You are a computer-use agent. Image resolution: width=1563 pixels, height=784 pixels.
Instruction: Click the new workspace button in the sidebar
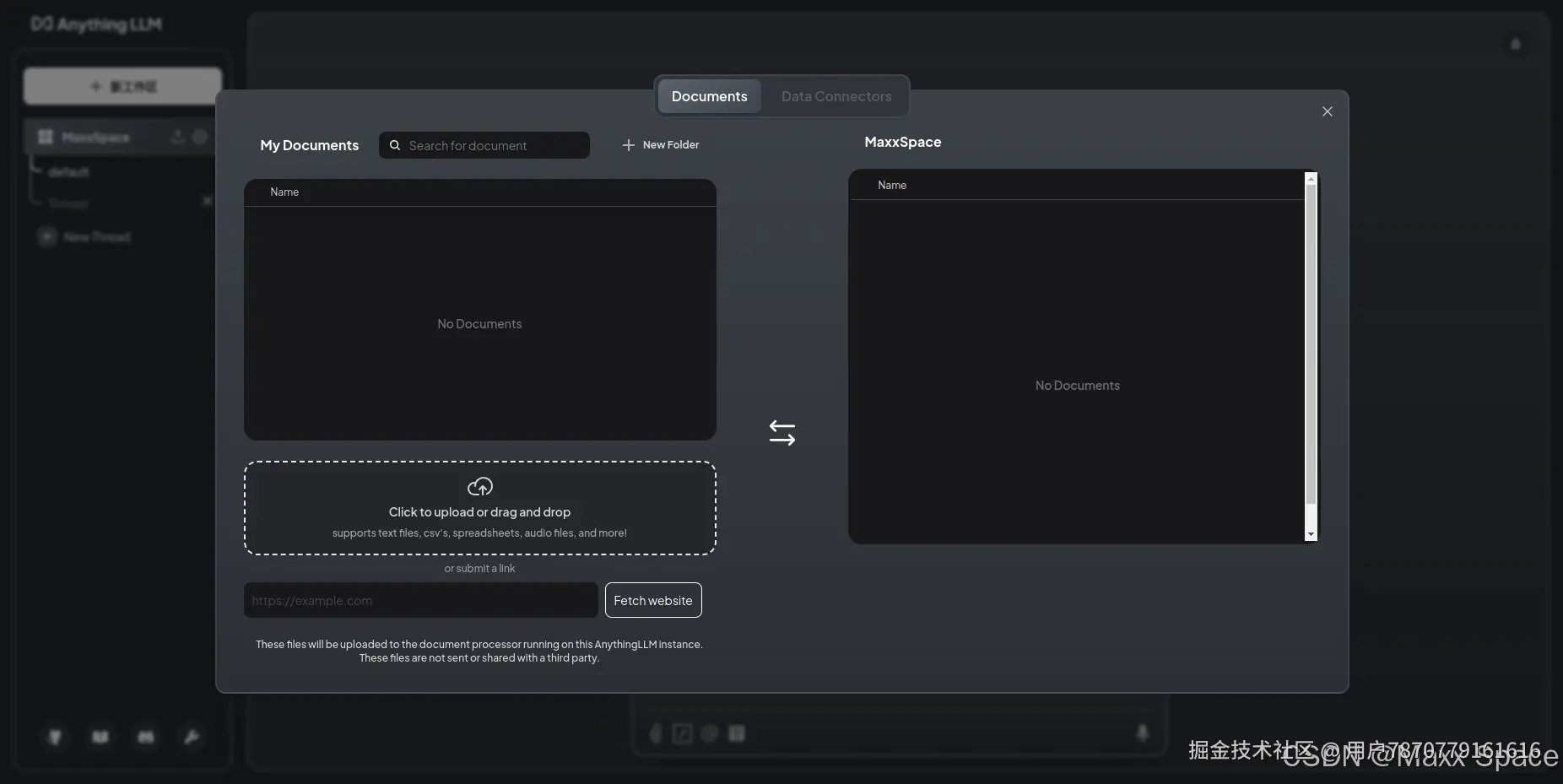[123, 86]
